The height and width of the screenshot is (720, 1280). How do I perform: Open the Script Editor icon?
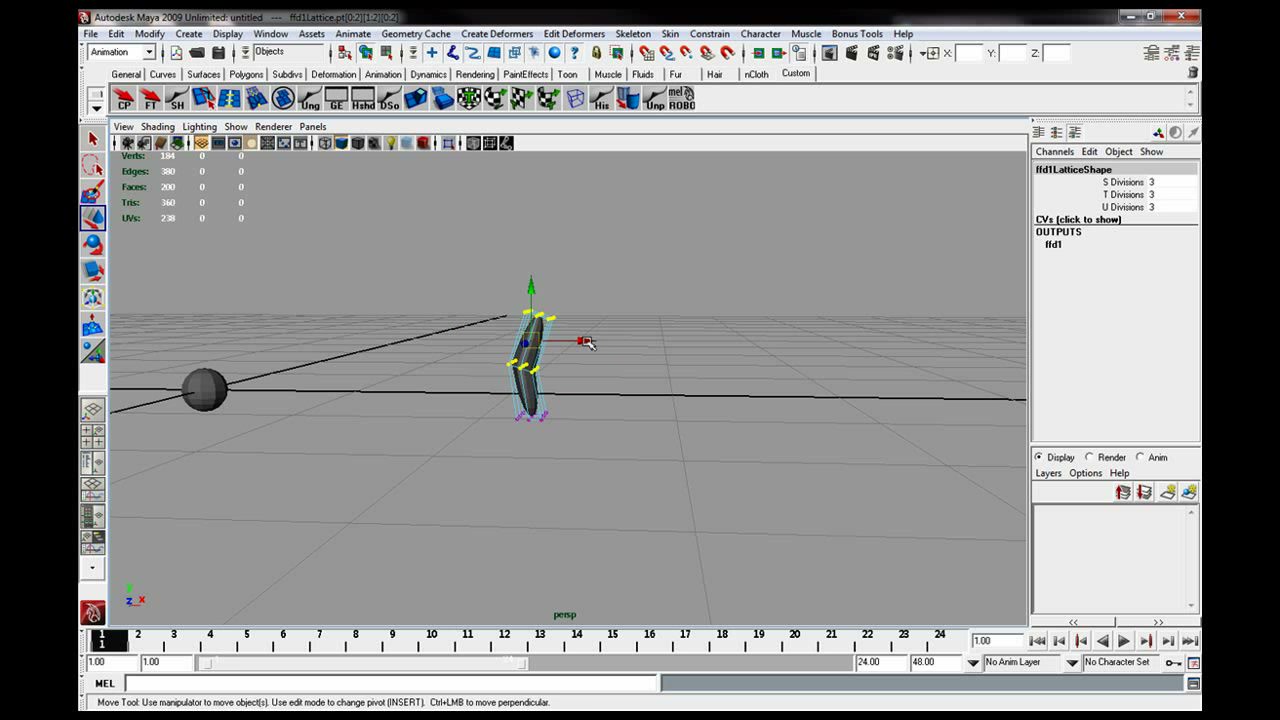coord(1194,684)
